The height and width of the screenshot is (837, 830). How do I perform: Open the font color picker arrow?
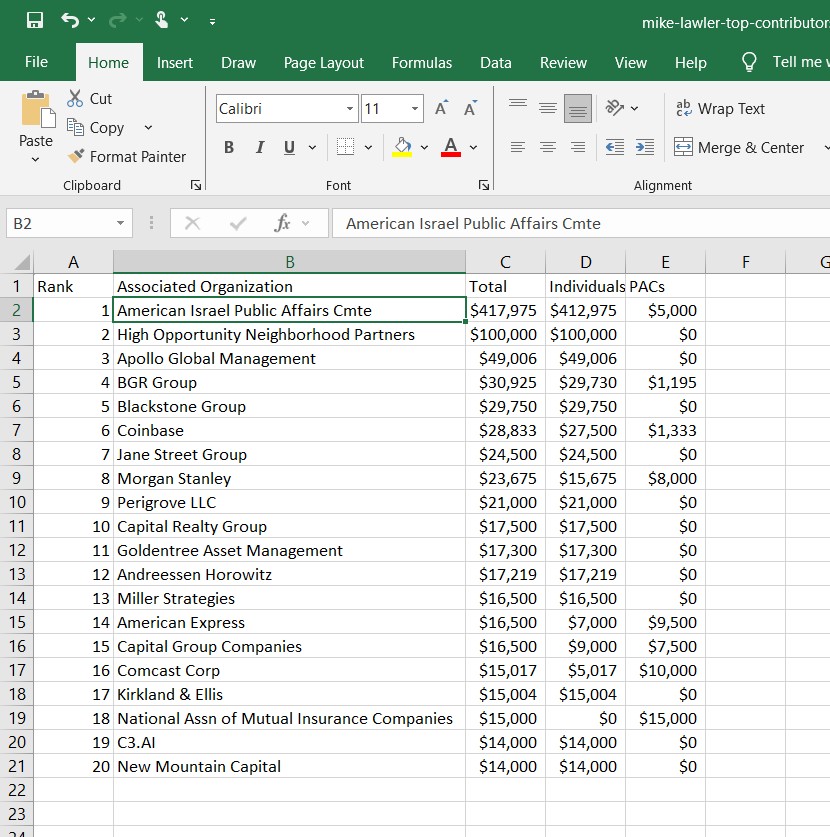click(x=473, y=147)
